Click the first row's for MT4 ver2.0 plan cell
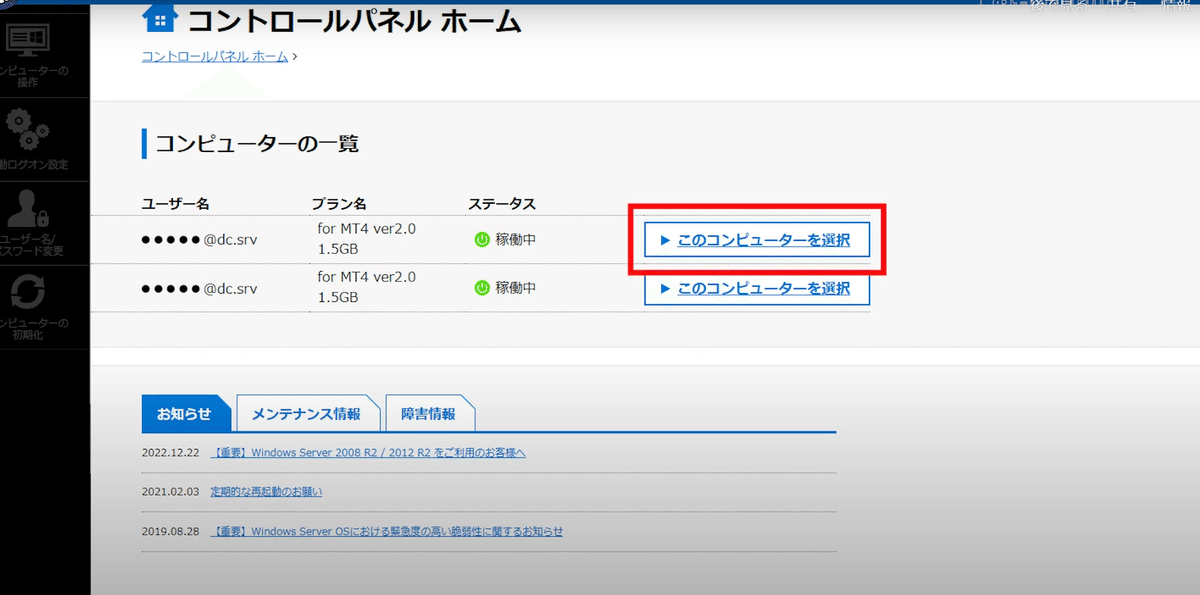This screenshot has width=1200, height=595. (x=366, y=238)
